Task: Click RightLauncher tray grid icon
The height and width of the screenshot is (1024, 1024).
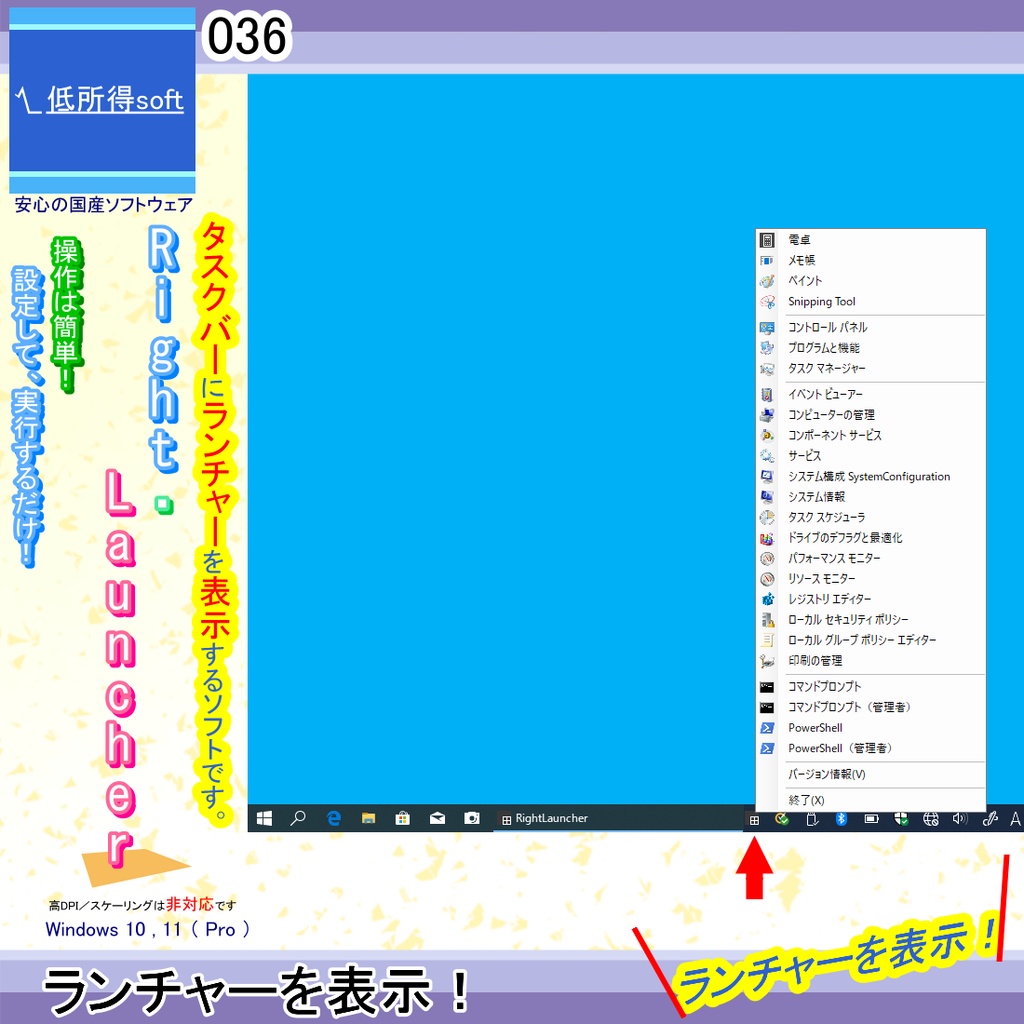Action: point(754,820)
